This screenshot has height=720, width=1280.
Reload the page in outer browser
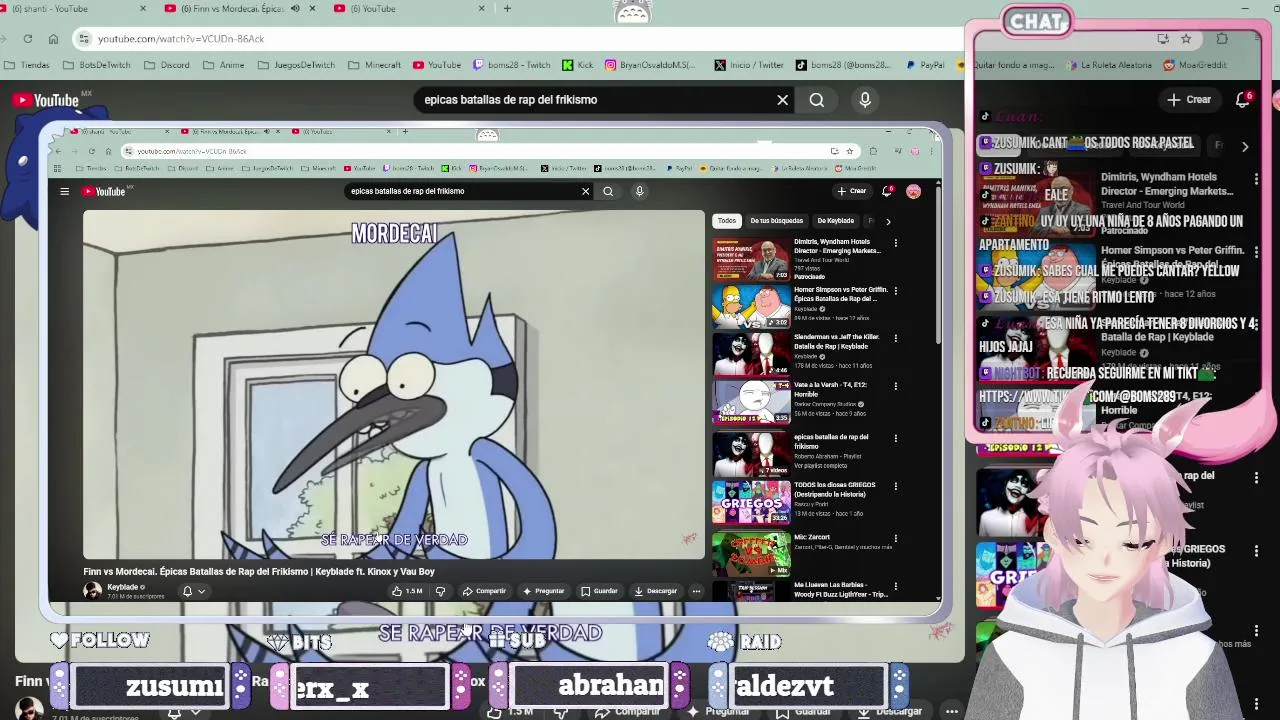pyautogui.click(x=28, y=39)
